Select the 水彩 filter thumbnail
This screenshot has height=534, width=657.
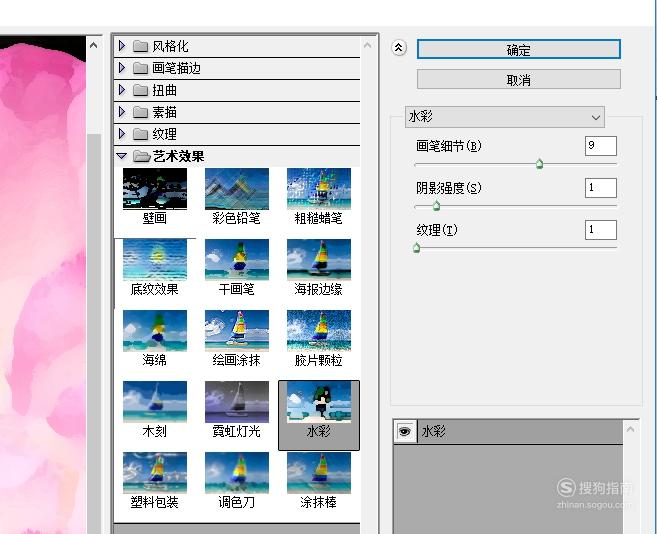[319, 402]
